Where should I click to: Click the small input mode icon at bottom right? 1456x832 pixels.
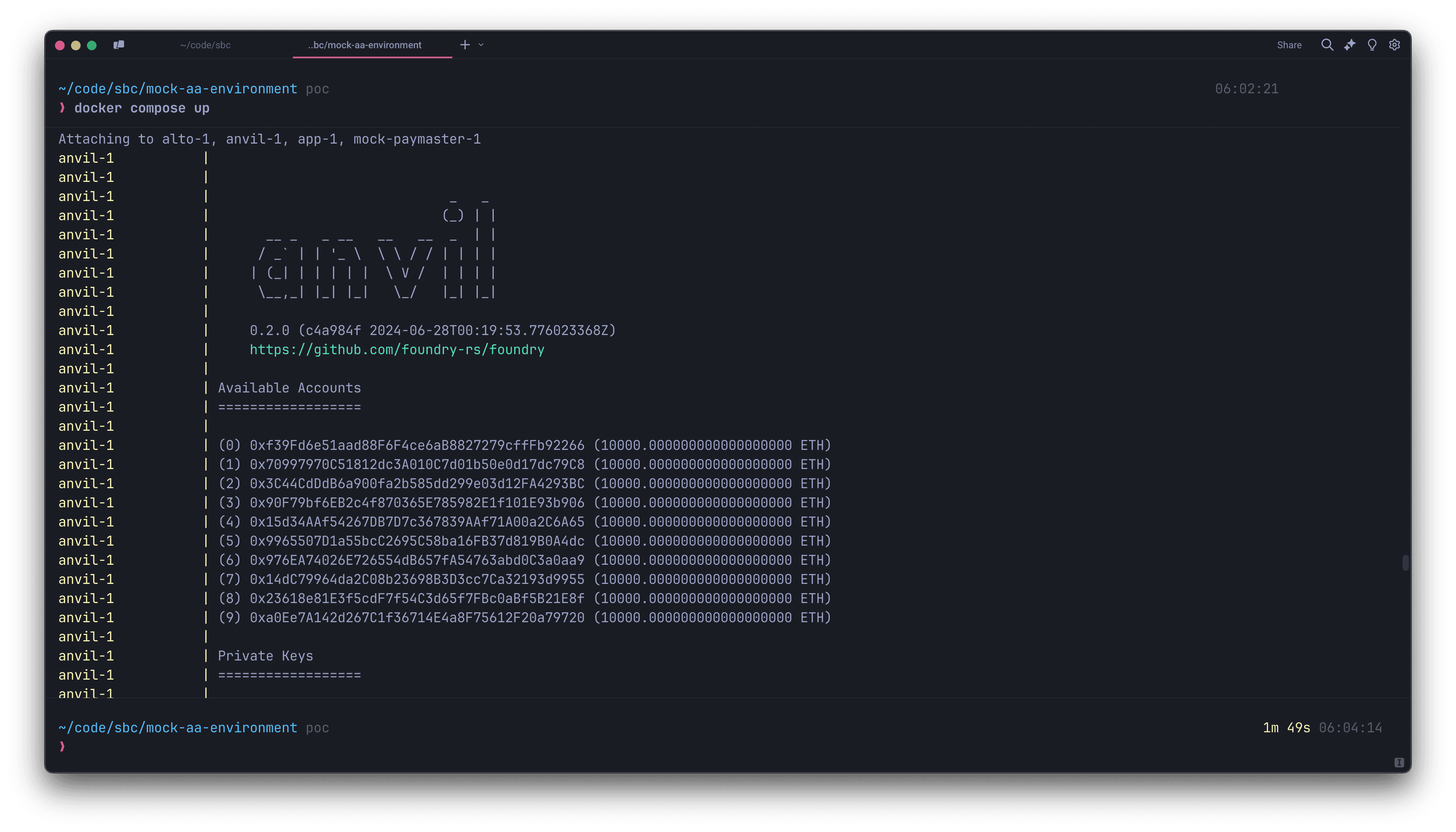(1399, 762)
